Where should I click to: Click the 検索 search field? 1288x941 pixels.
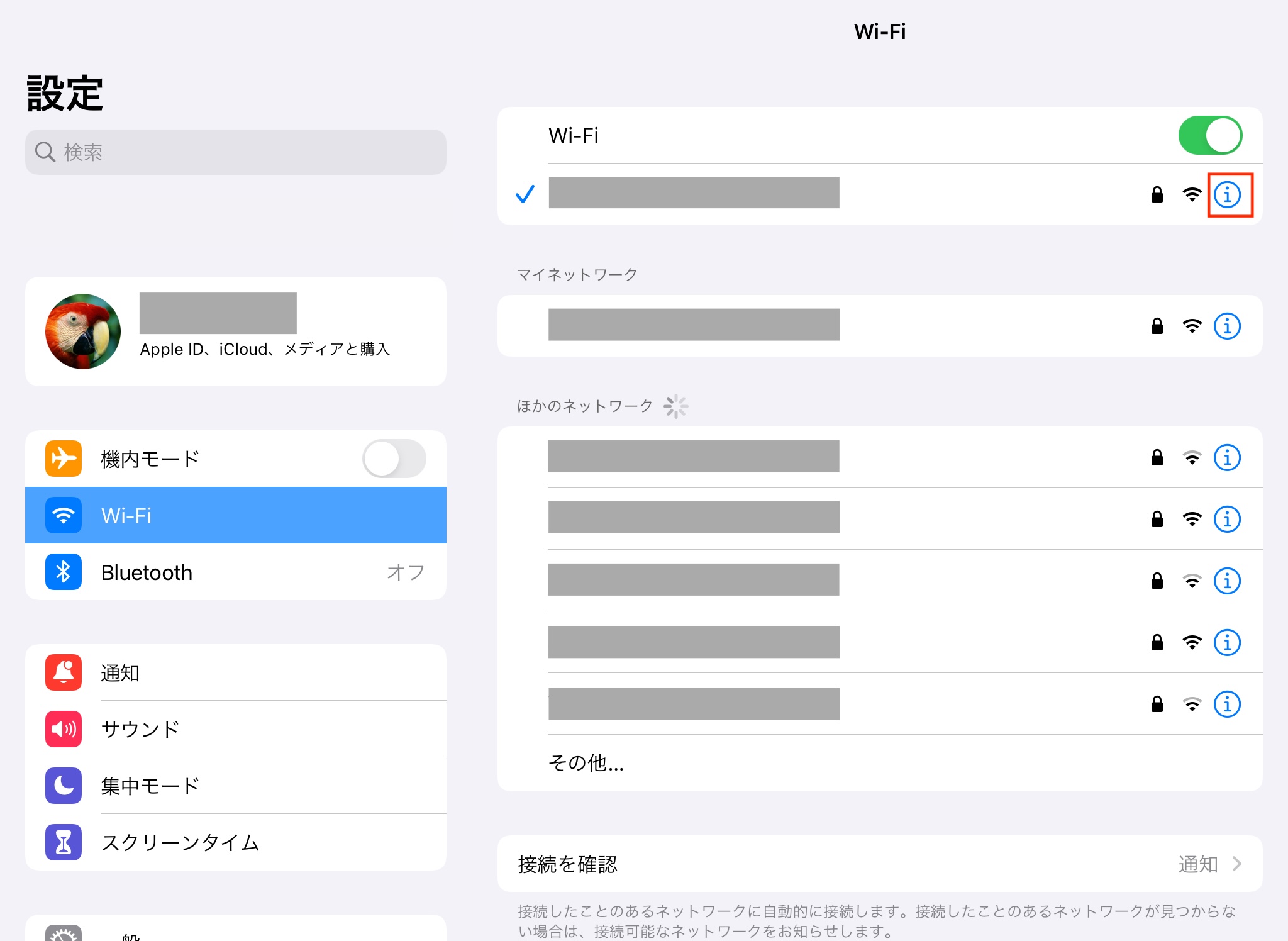point(235,152)
